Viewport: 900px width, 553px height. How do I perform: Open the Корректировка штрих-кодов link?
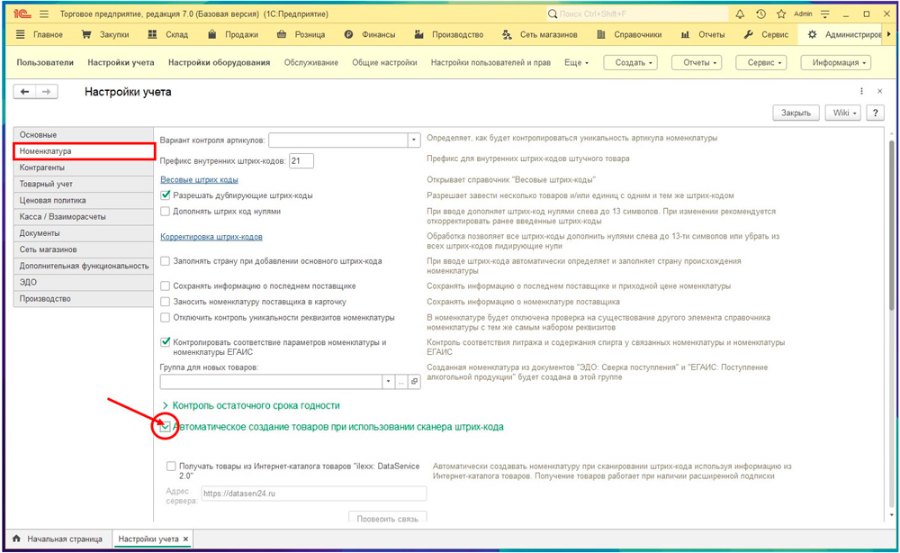211,237
